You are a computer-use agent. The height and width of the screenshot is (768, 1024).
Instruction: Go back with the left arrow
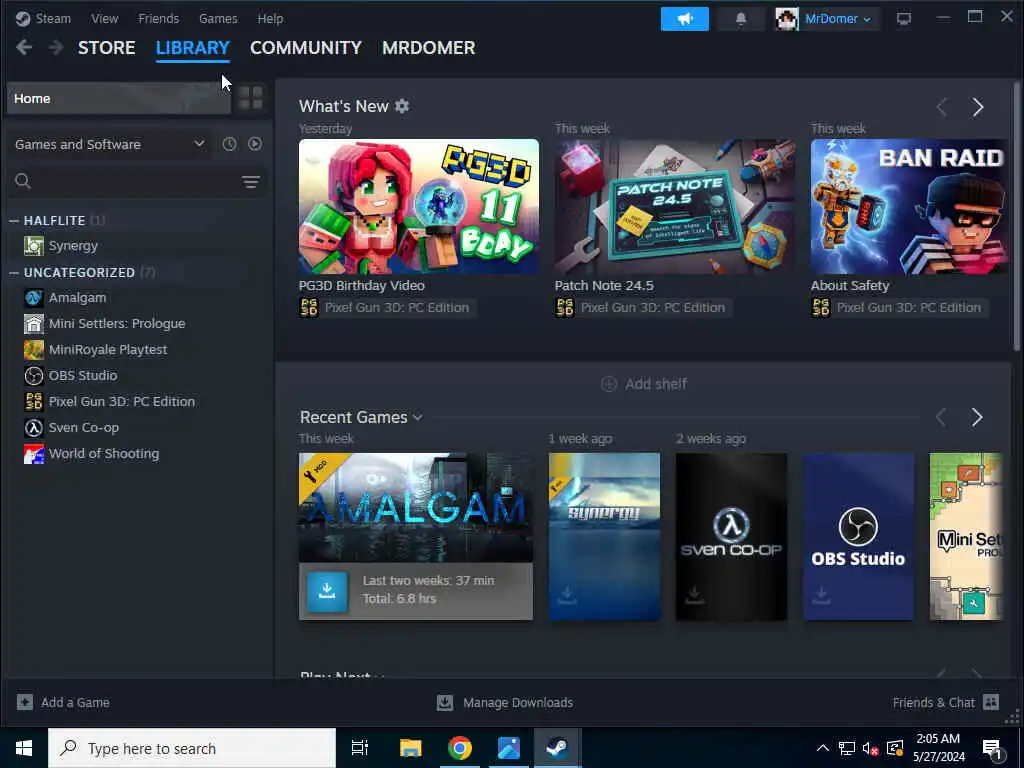24,48
